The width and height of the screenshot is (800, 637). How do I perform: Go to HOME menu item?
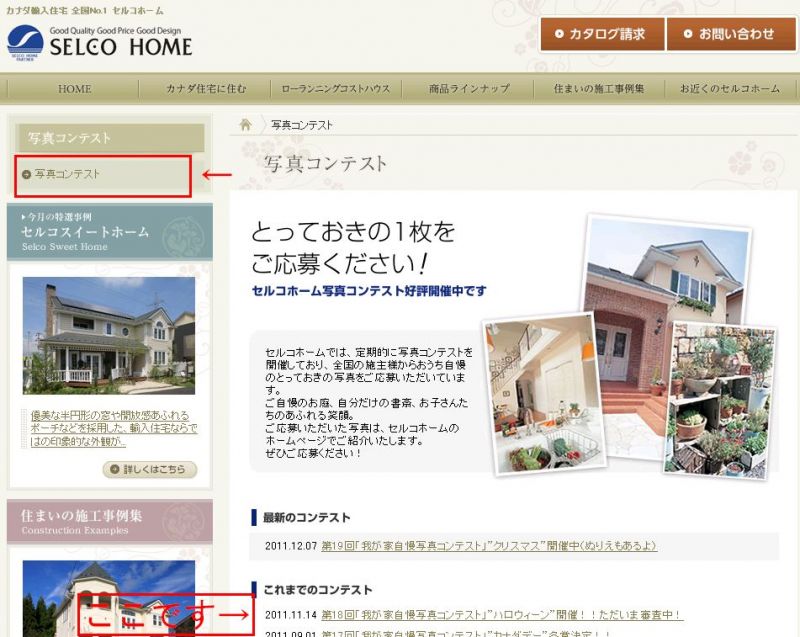74,89
